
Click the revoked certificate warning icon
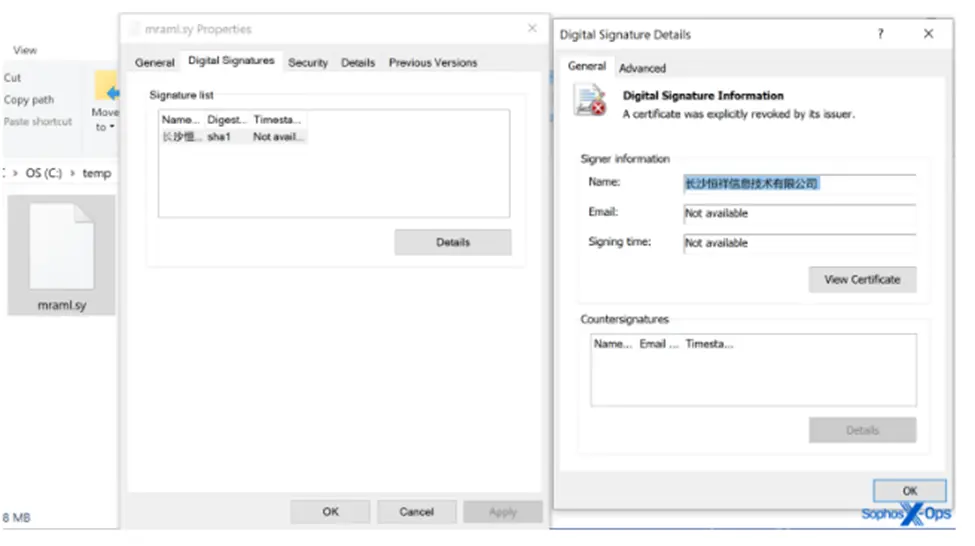pyautogui.click(x=590, y=101)
